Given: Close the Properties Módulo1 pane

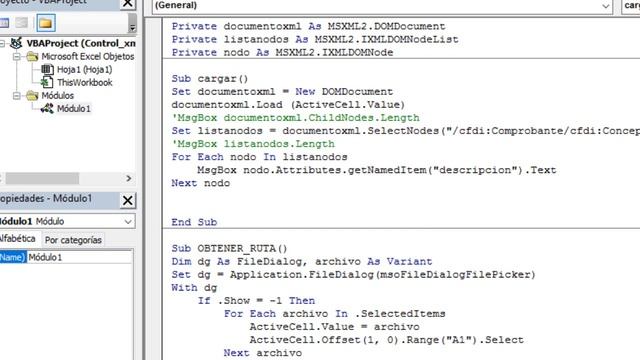Looking at the screenshot, I should [127, 200].
